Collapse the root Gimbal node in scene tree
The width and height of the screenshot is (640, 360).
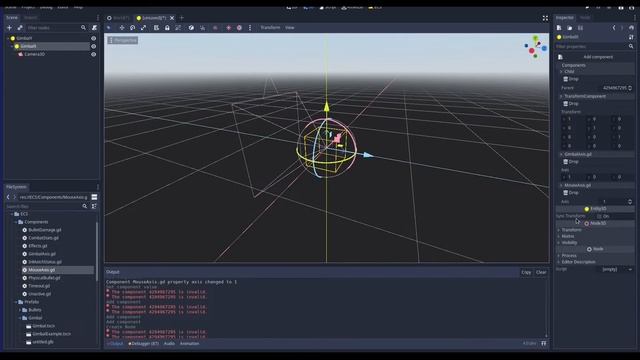tap(8, 38)
